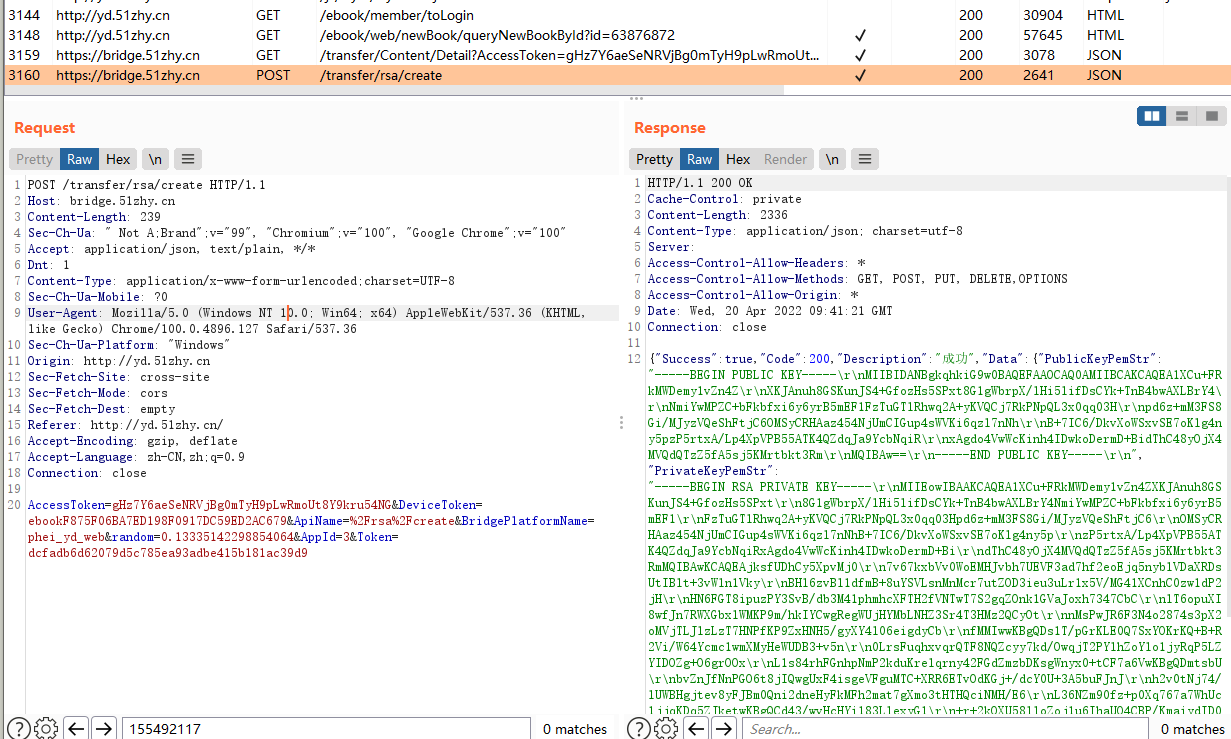Toggle \n non-printable characters in Response
Screen dimensions: 1231x739
point(832,159)
